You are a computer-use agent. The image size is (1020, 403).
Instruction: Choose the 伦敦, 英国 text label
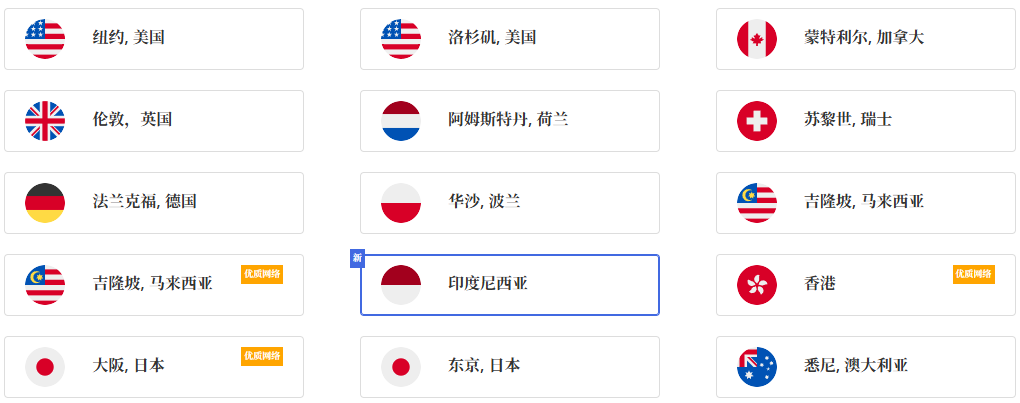(x=132, y=120)
